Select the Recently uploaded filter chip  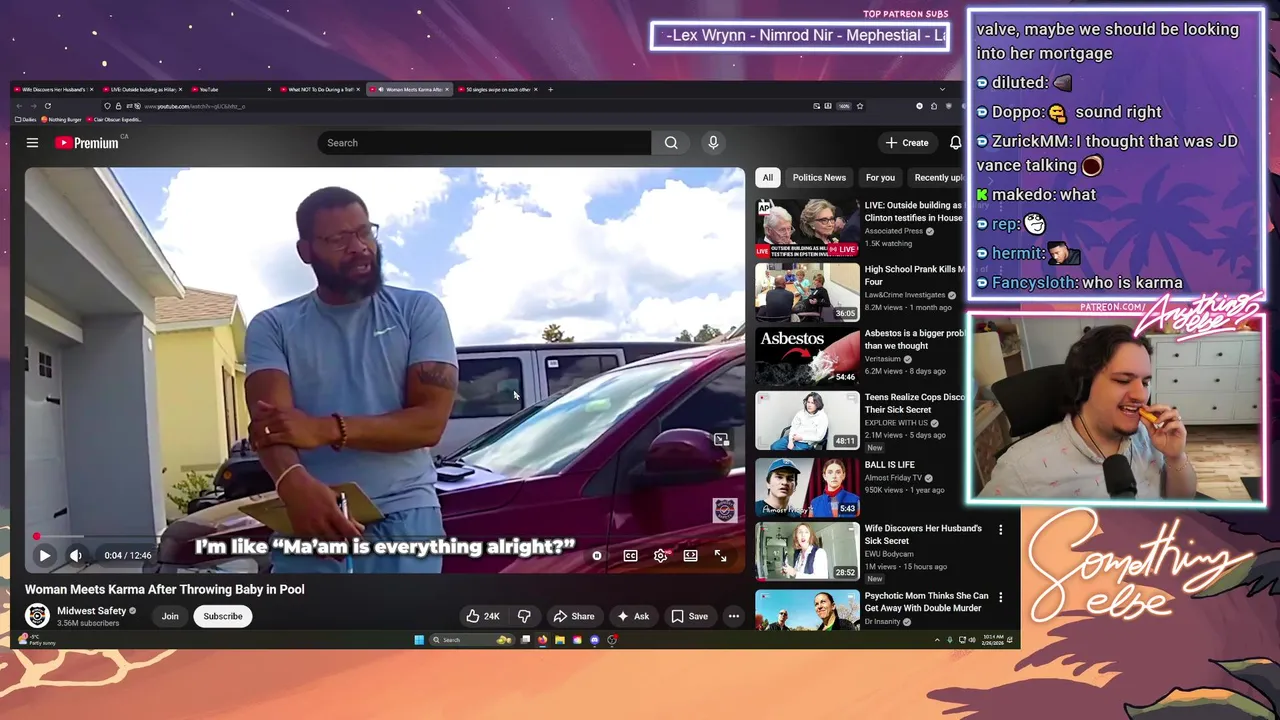click(x=937, y=178)
